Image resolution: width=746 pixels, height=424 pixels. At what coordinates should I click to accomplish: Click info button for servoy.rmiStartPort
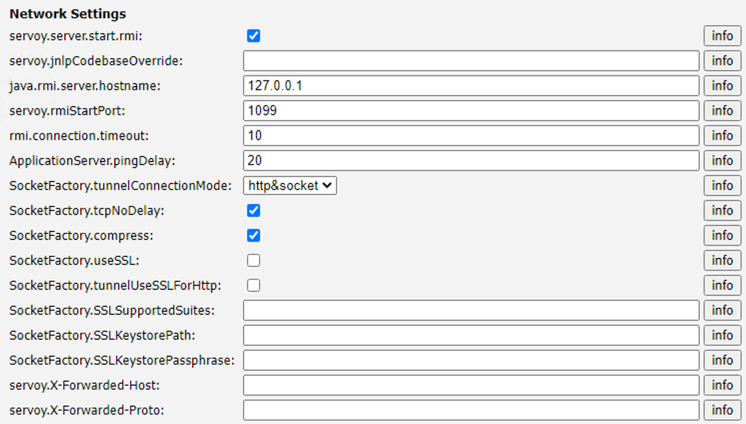click(x=722, y=111)
